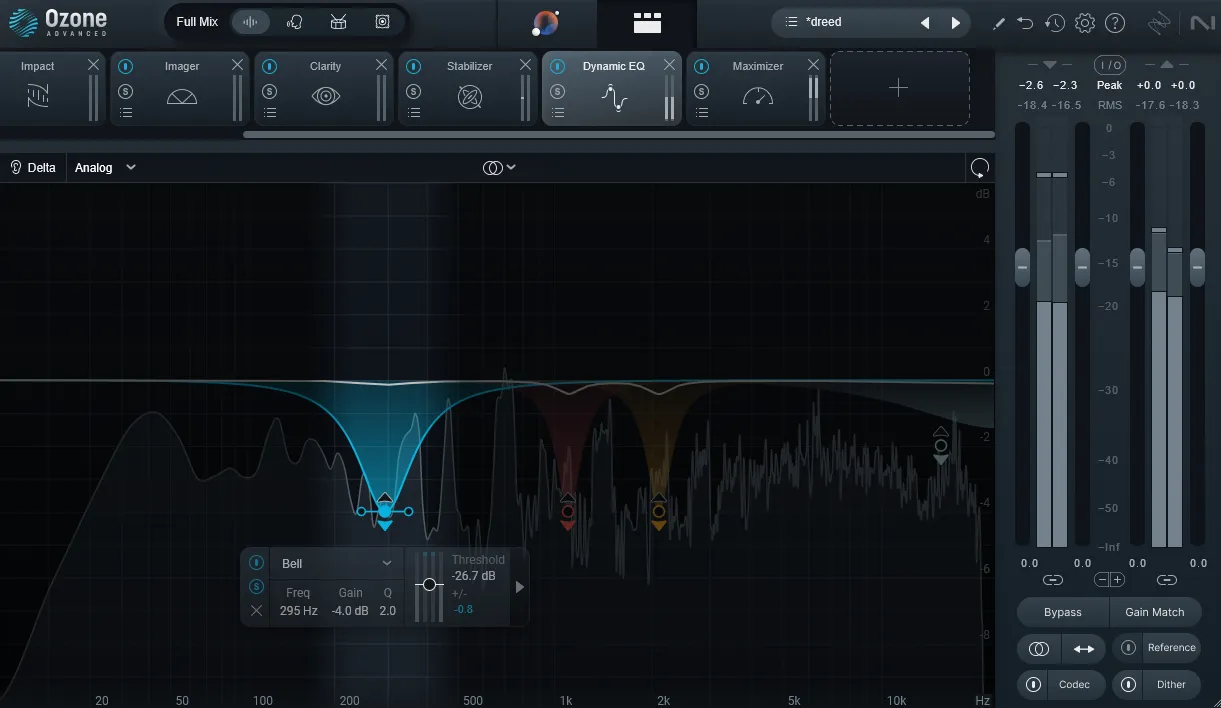1221x708 pixels.
Task: Open the Master Assistant orb icon
Action: [546, 22]
